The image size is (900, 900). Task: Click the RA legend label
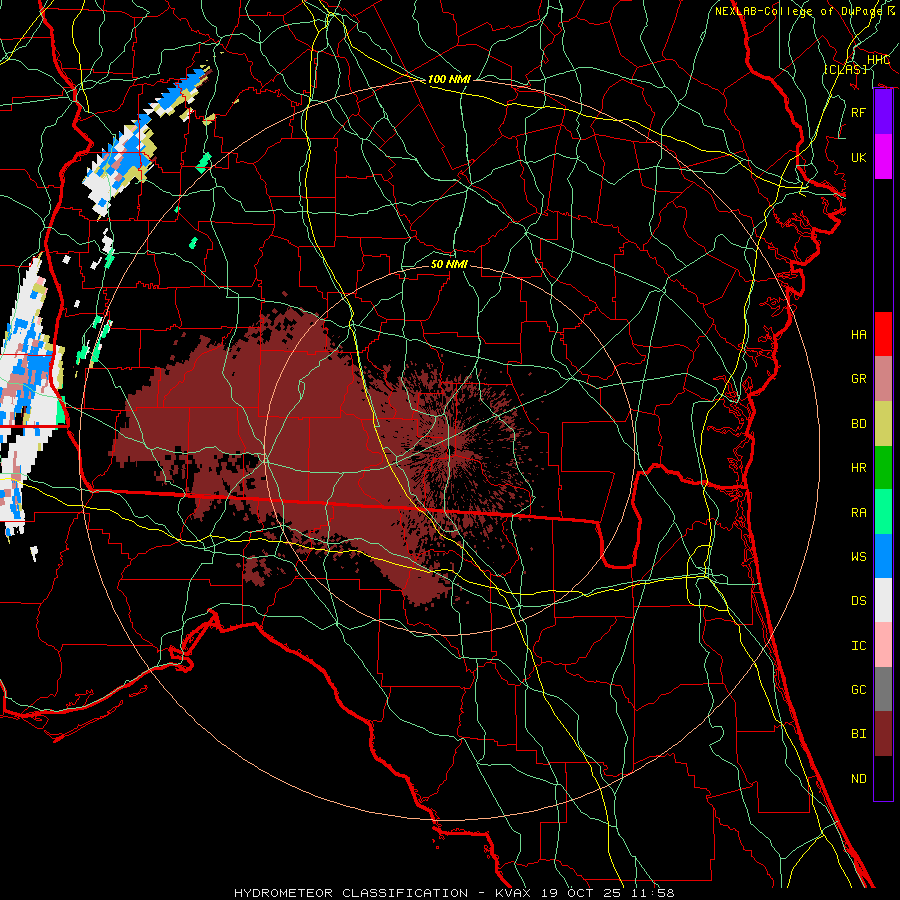point(858,513)
